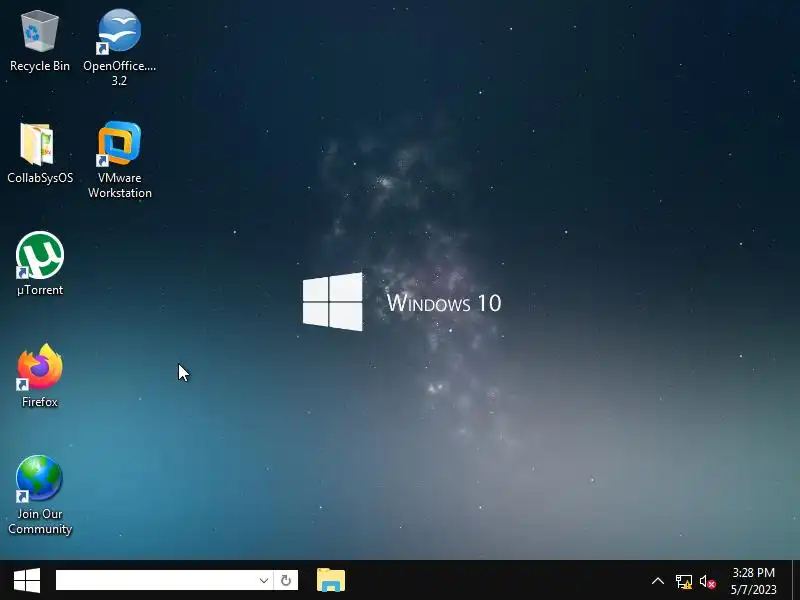Click the Show desktop strip at taskbar end
Image resolution: width=800 pixels, height=600 pixels.
795,581
